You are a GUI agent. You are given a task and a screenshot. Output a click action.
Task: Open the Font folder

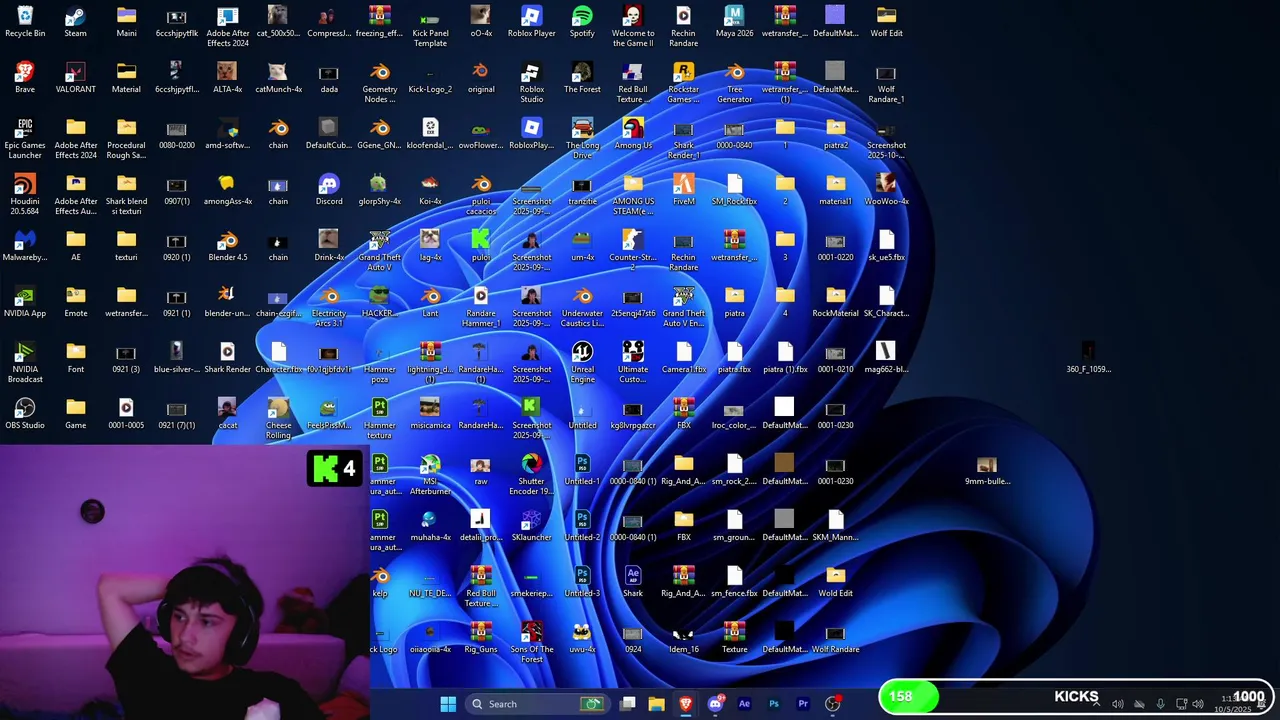[x=76, y=358]
